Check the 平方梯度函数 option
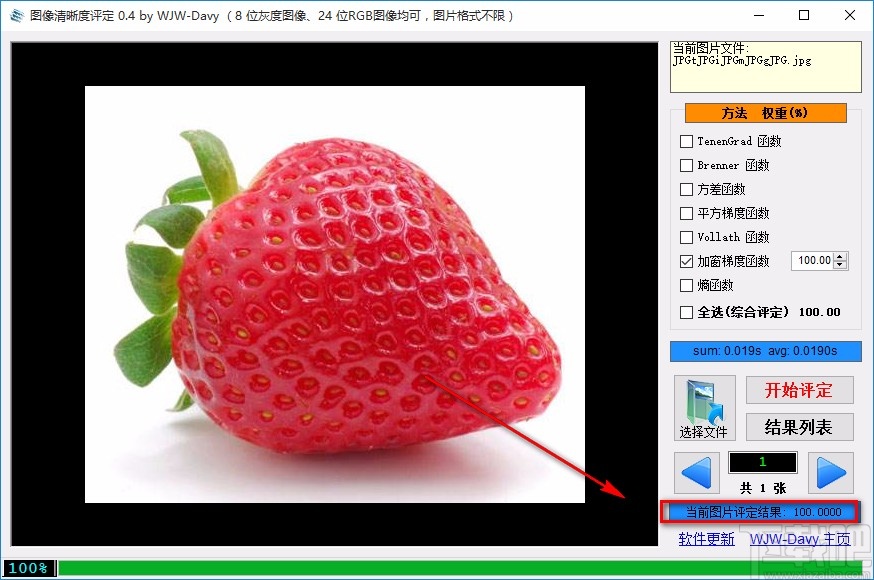 pos(686,213)
